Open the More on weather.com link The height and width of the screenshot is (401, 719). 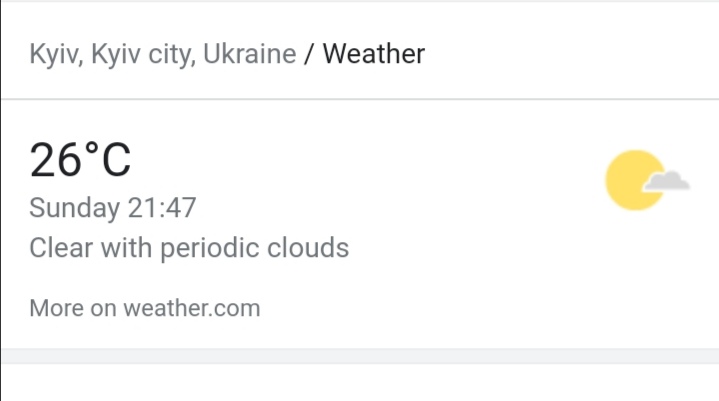145,308
